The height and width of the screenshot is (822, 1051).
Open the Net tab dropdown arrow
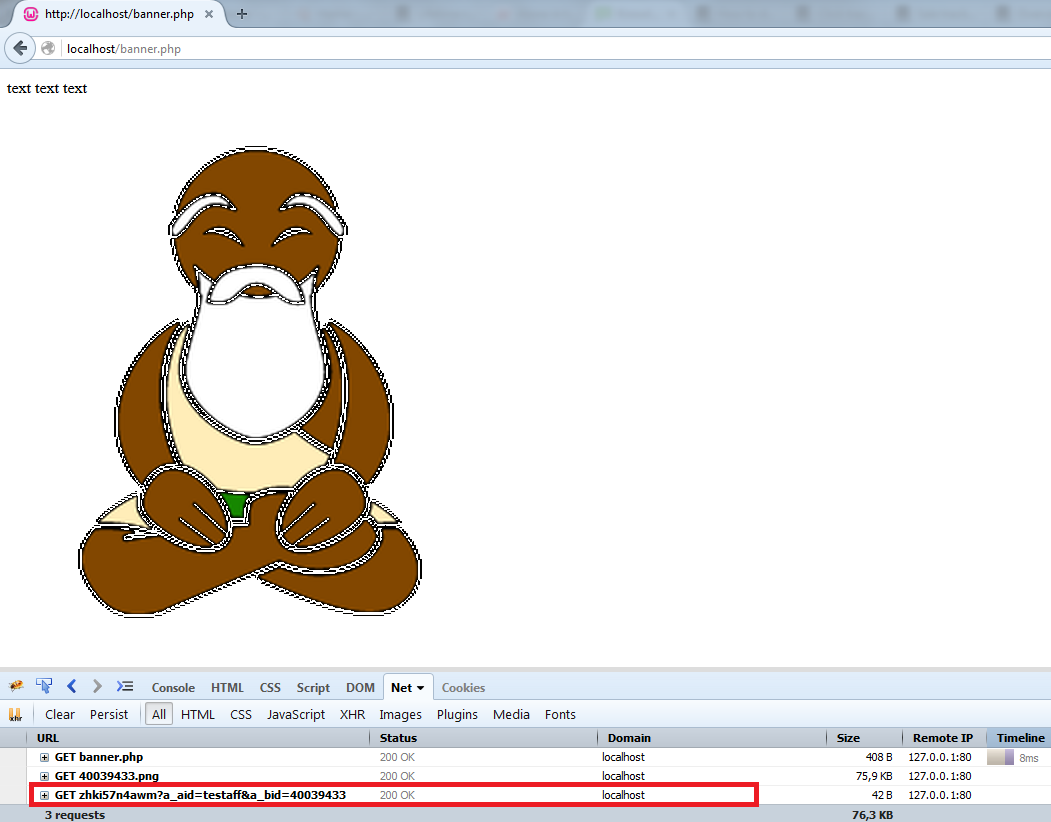421,688
